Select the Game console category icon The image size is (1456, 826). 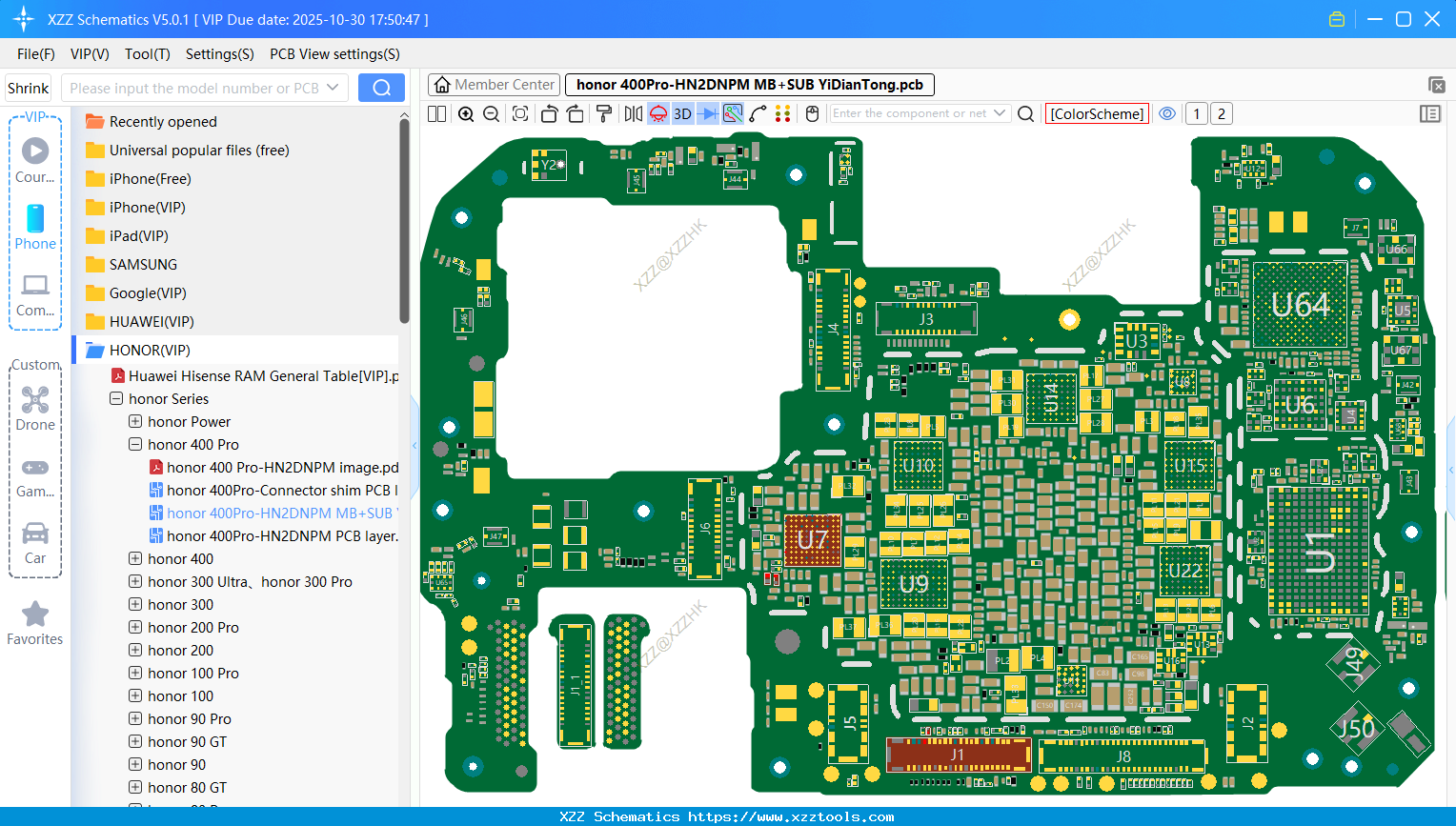click(x=35, y=476)
